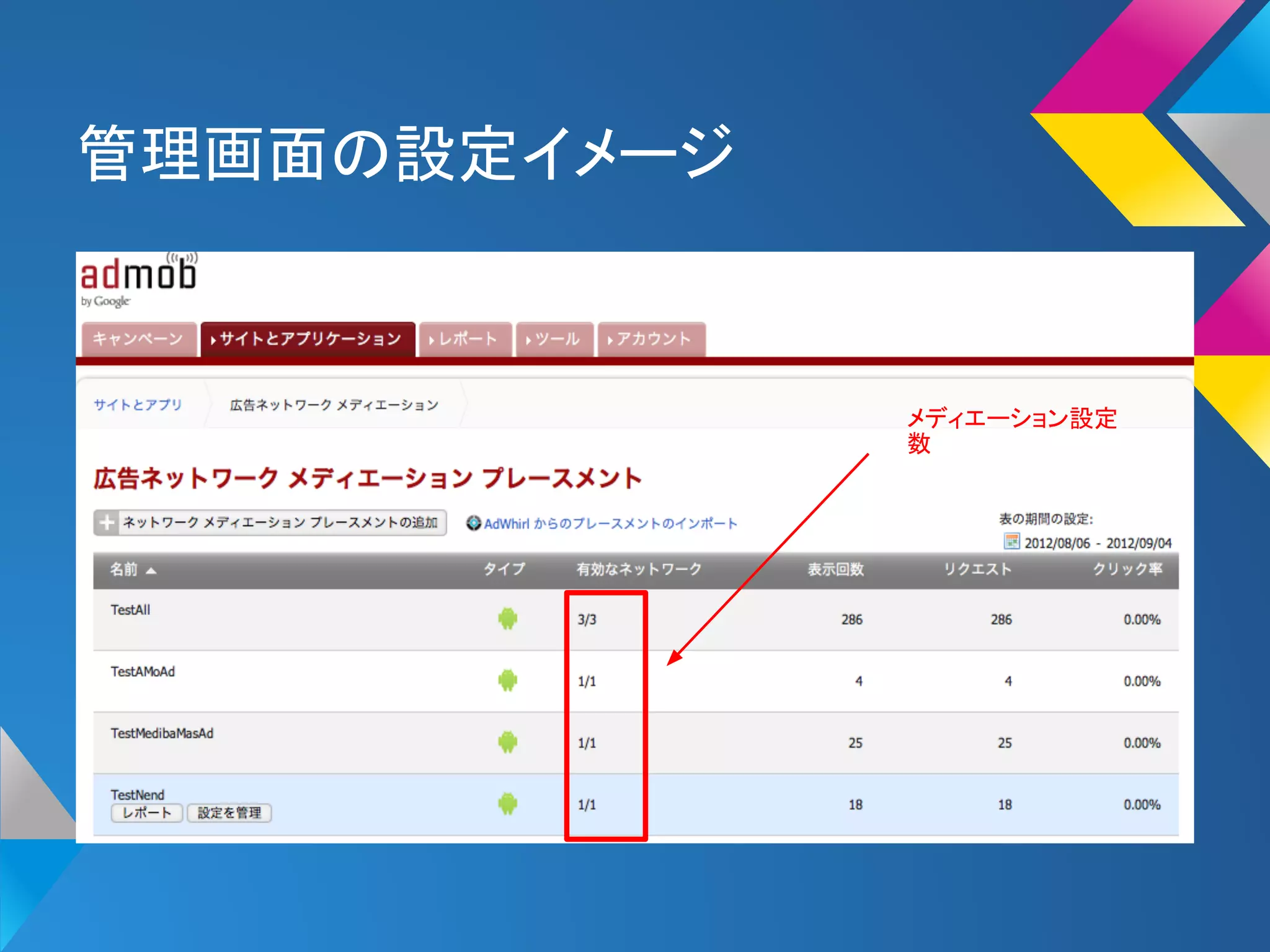Click the AdWhirl import icon
This screenshot has height=952, width=1270.
tap(474, 523)
